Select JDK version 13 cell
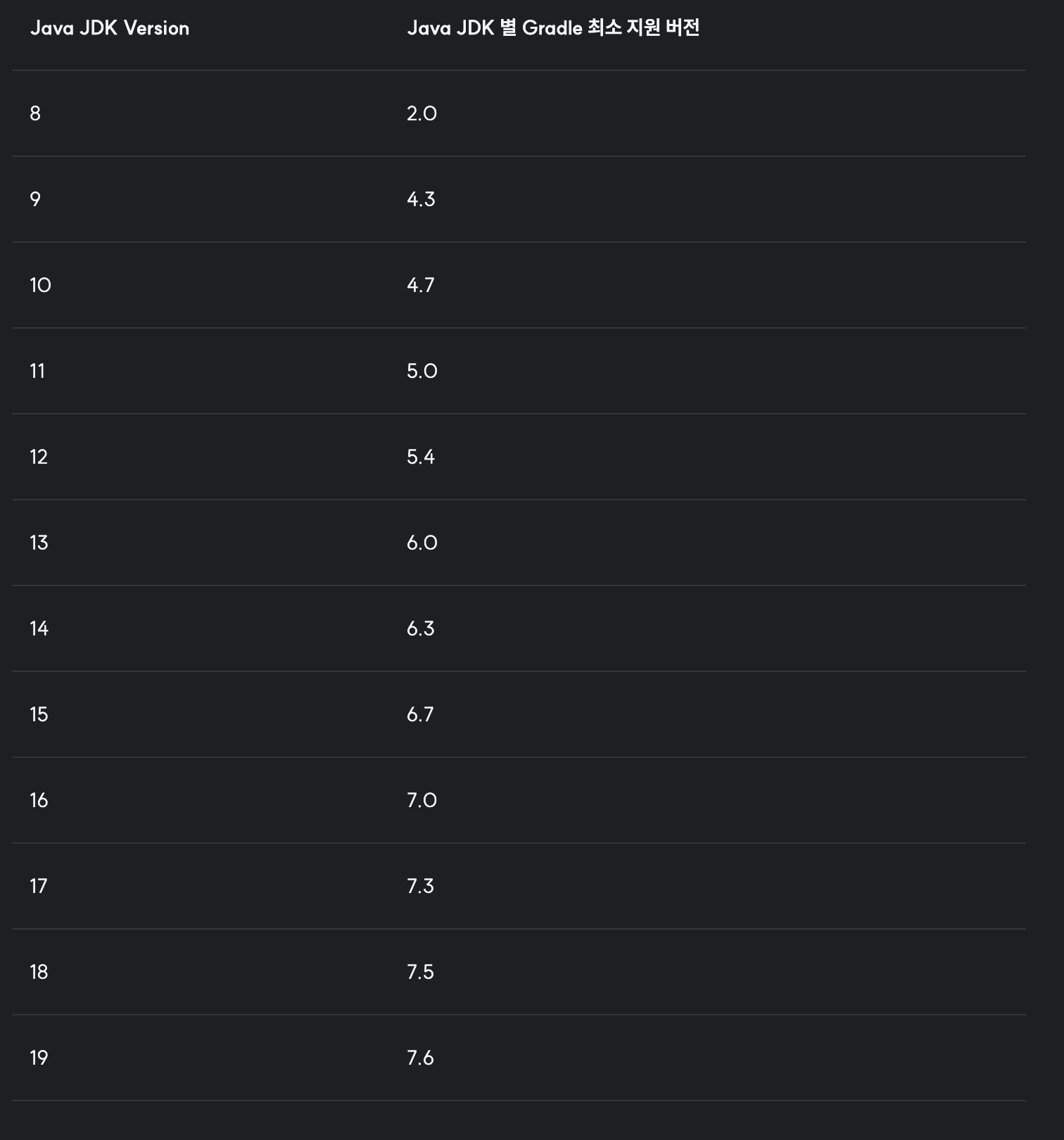The image size is (1064, 1140). (x=39, y=543)
